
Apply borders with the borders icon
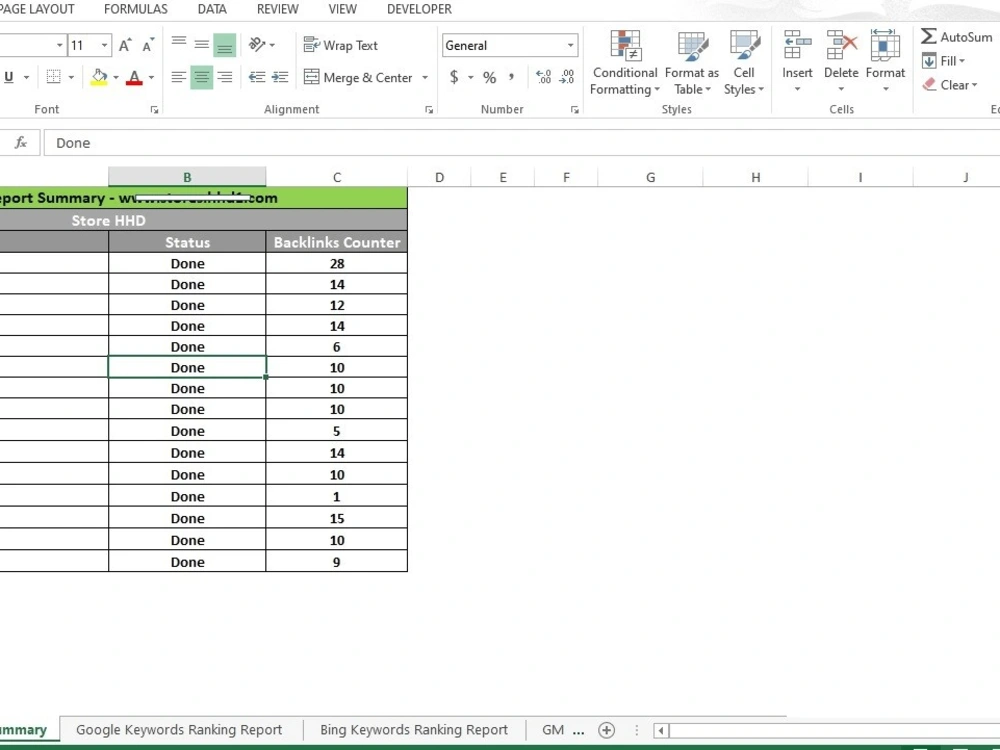click(x=54, y=77)
